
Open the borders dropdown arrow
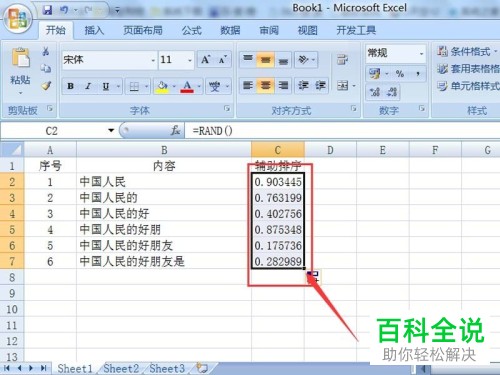(146, 87)
